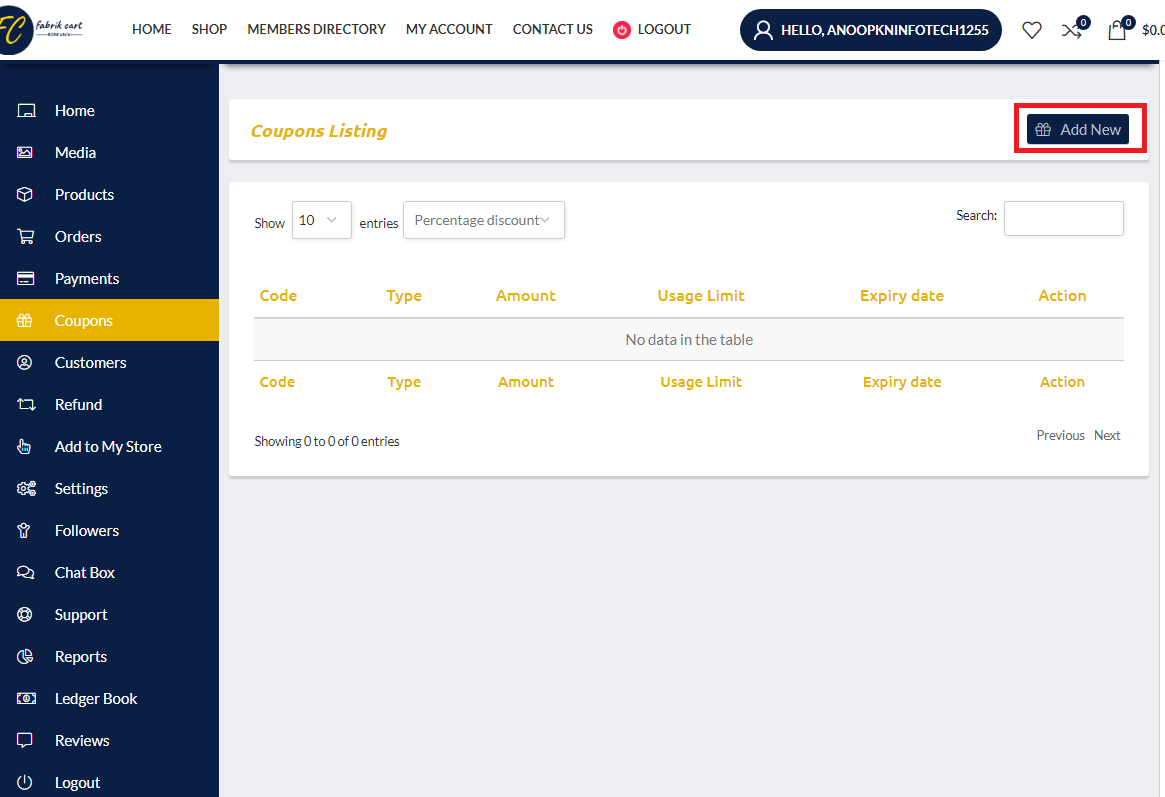
Task: Sort by the top Expiry date header
Action: (901, 296)
